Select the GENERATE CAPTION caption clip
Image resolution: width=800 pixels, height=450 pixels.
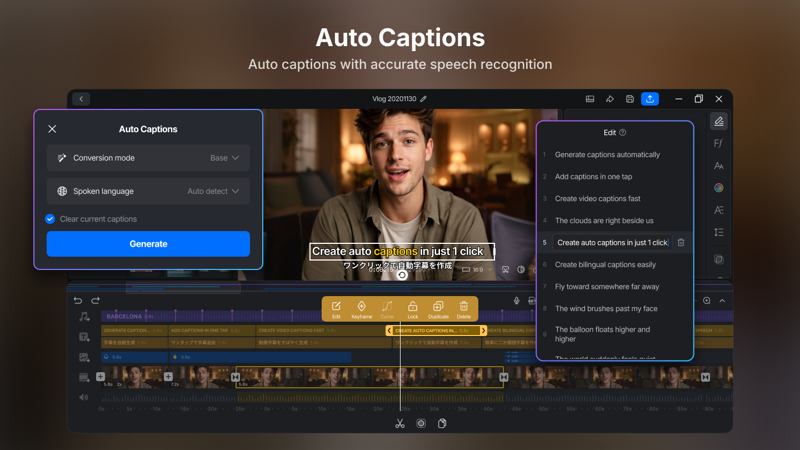click(x=134, y=331)
